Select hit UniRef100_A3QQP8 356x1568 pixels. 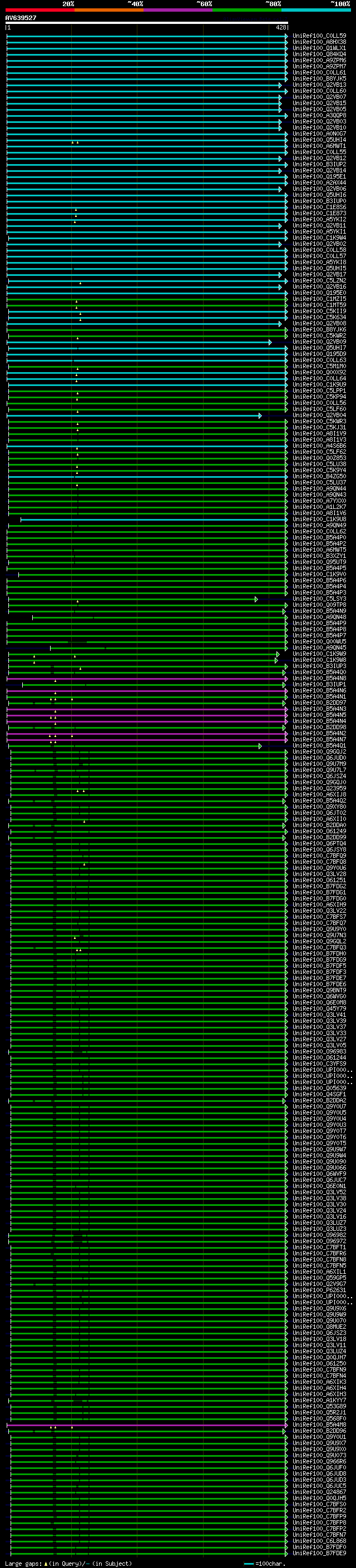pos(319,116)
